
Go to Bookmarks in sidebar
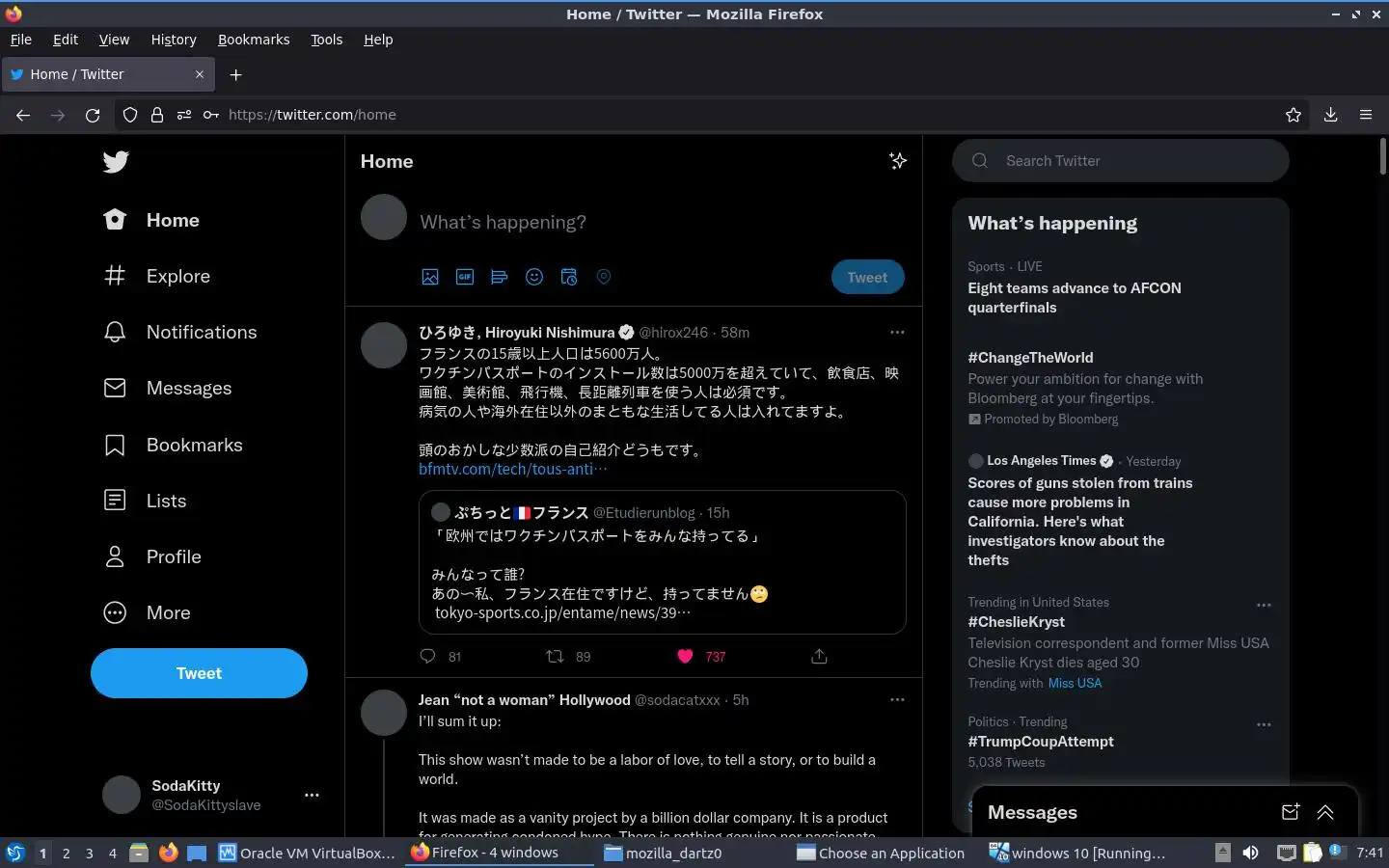(x=173, y=445)
